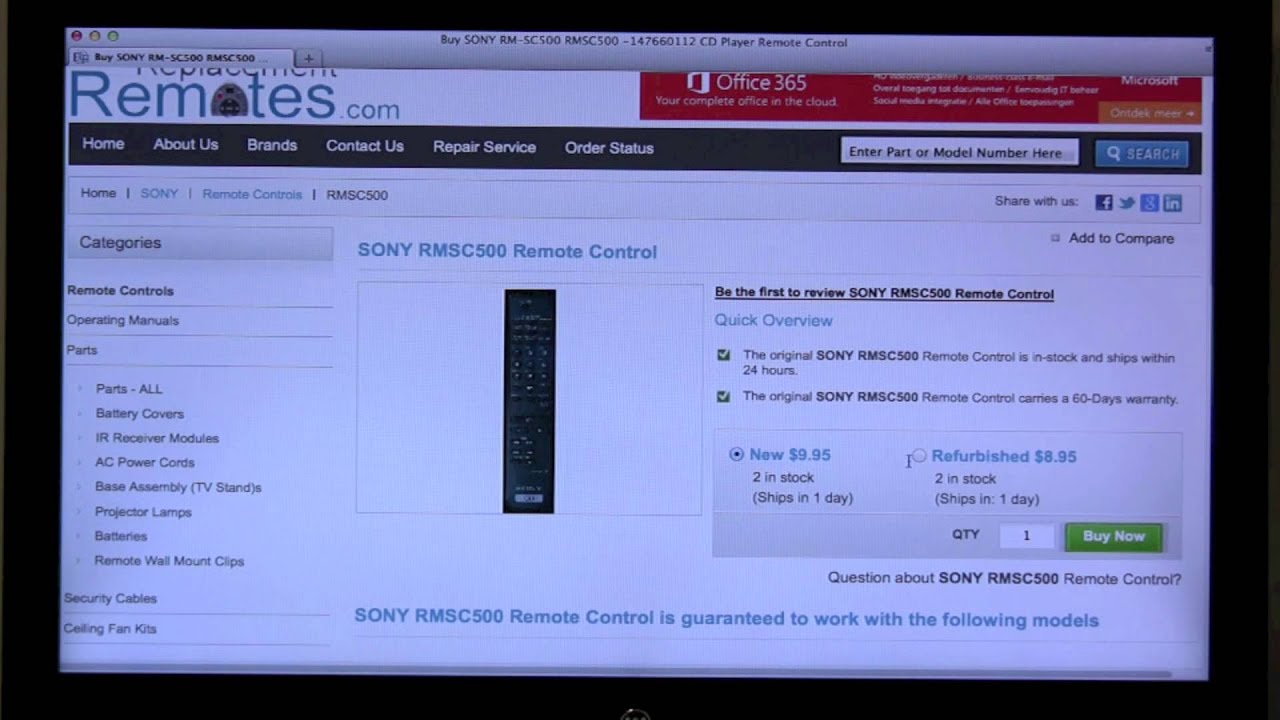Open the Google Plus share icon
Screen dimensions: 1280x720
[1150, 203]
